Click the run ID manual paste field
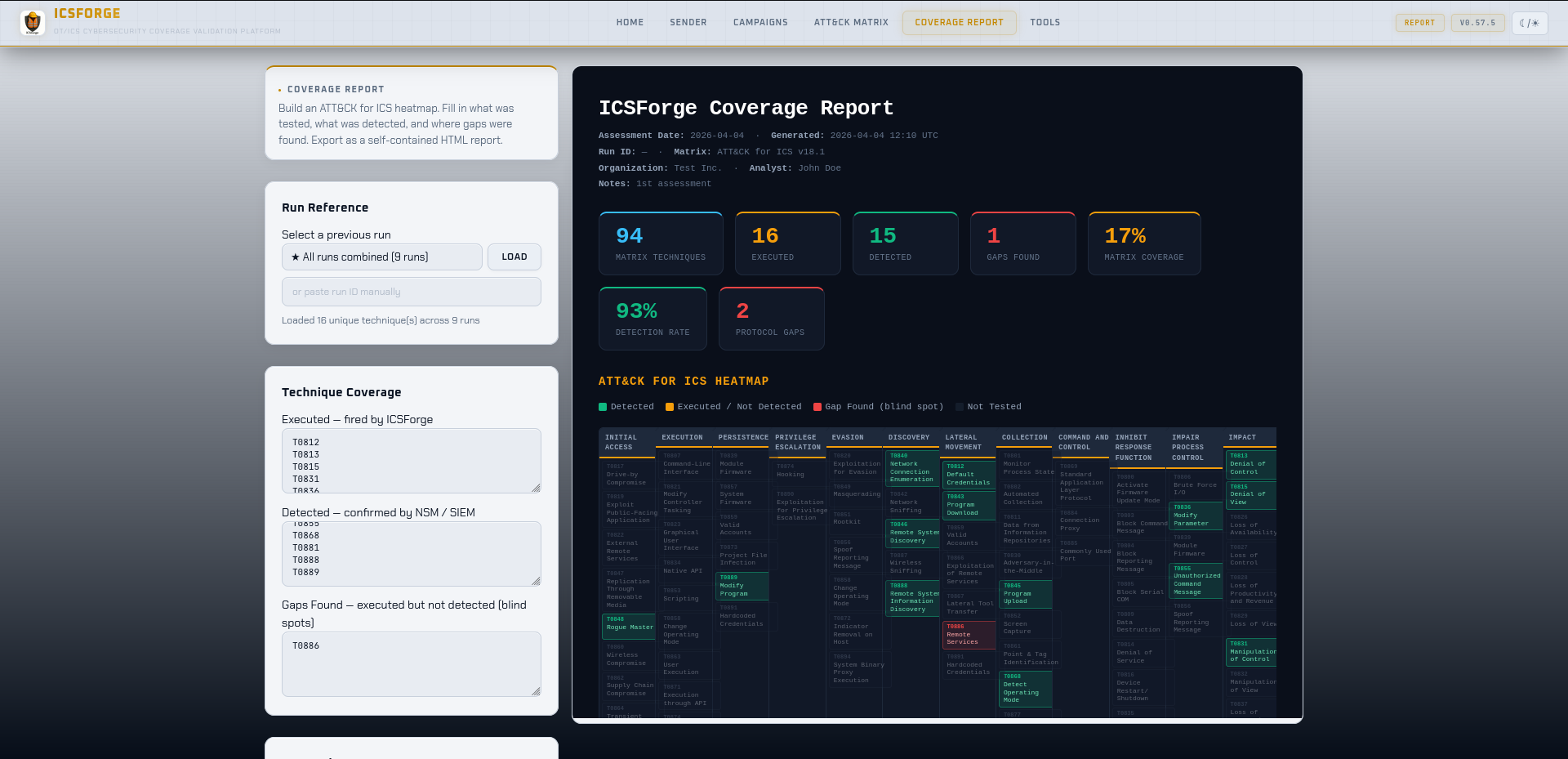The height and width of the screenshot is (759, 1568). tap(411, 291)
